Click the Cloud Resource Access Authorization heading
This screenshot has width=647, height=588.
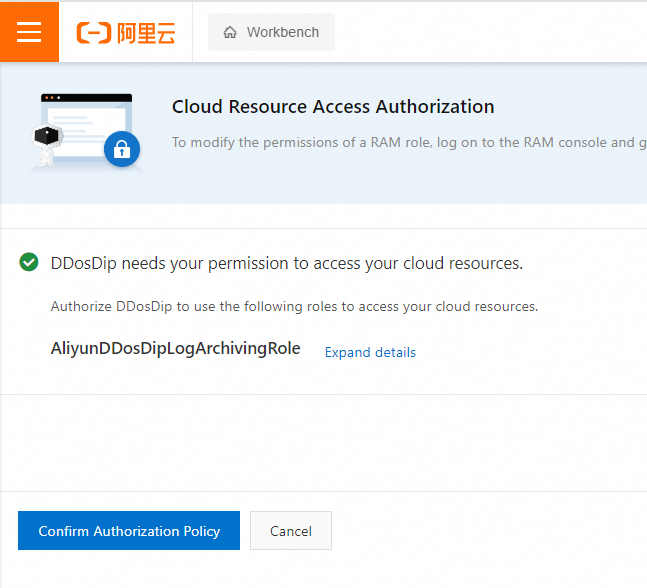click(x=333, y=106)
